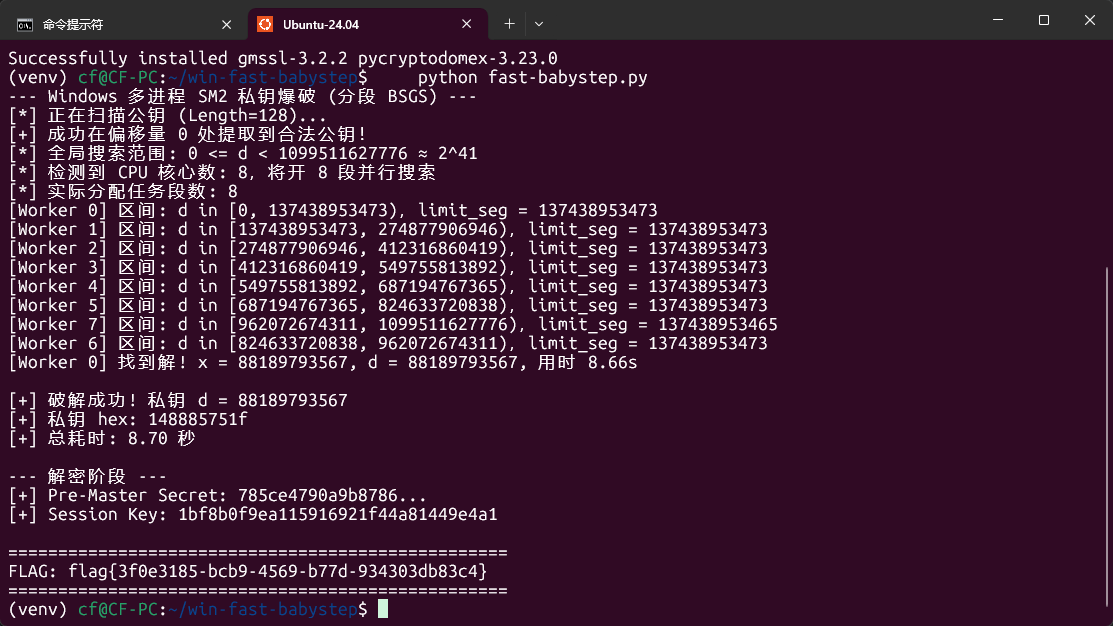Minimize the terminal window
Image resolution: width=1113 pixels, height=626 pixels.
coord(998,20)
